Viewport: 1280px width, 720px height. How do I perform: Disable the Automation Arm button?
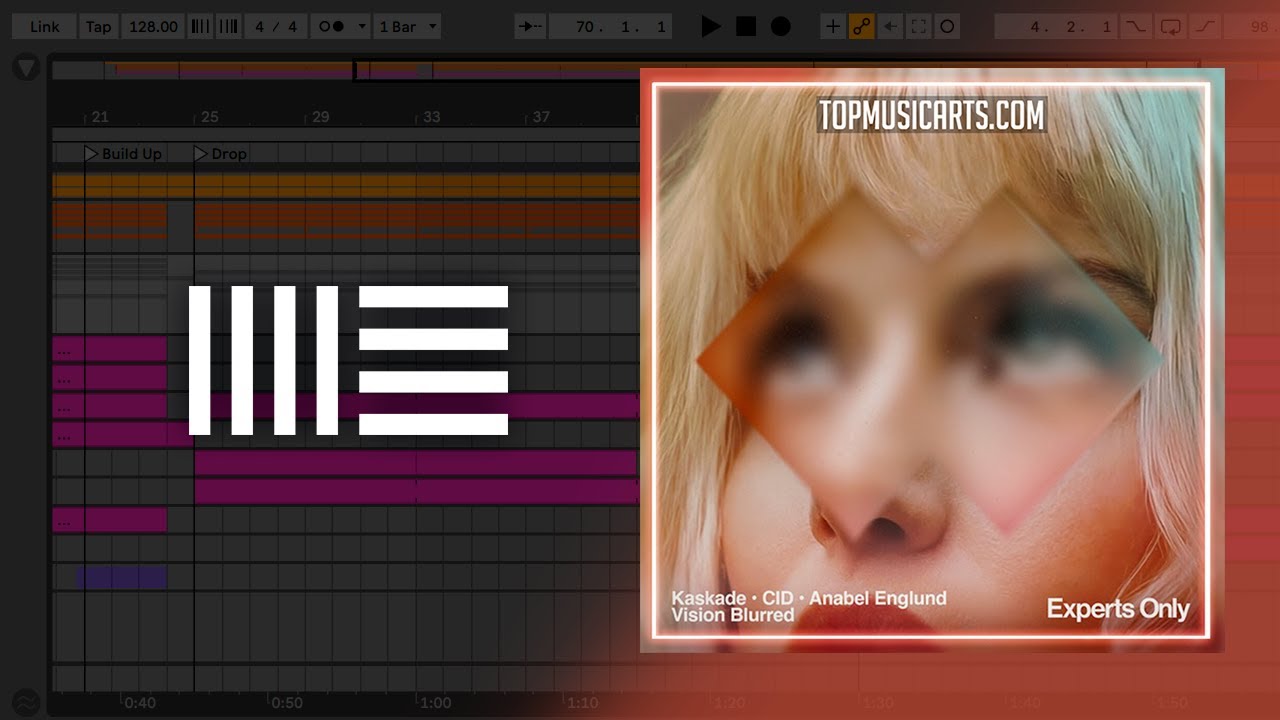[x=861, y=27]
